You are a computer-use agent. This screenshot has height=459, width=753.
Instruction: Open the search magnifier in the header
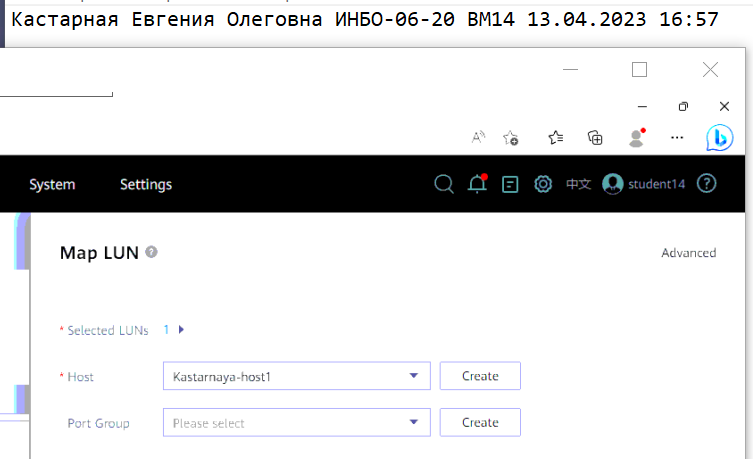click(444, 184)
